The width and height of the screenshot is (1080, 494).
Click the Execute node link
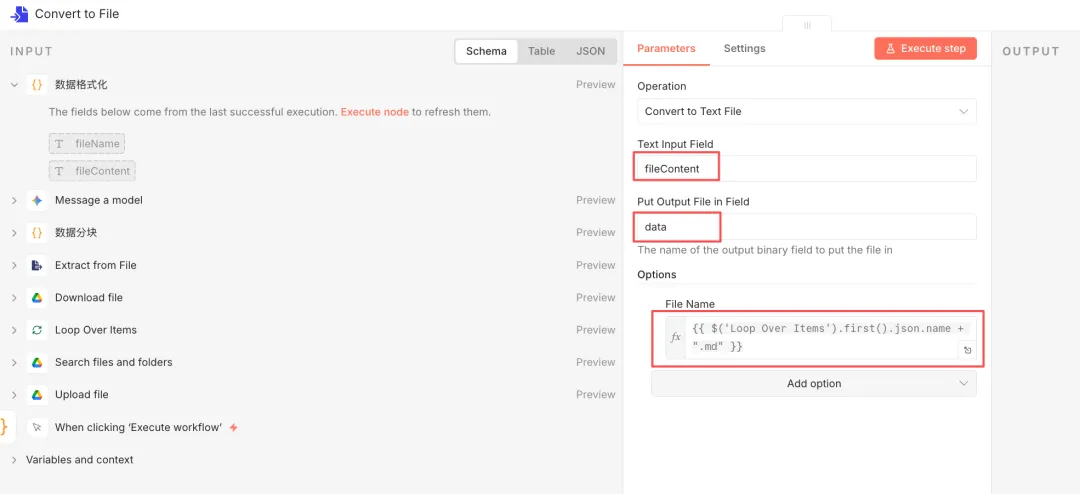[374, 112]
